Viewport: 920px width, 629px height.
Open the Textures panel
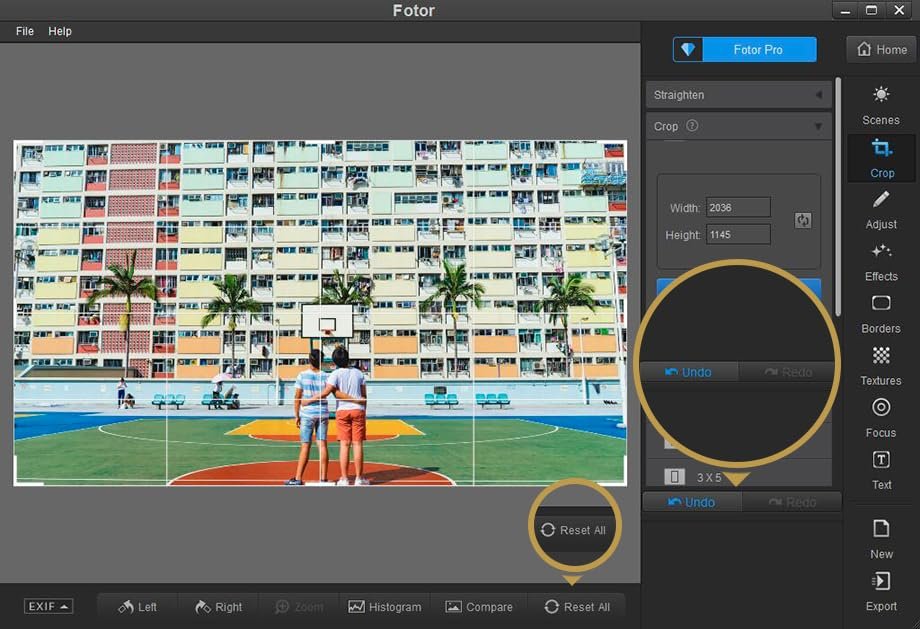click(x=881, y=367)
